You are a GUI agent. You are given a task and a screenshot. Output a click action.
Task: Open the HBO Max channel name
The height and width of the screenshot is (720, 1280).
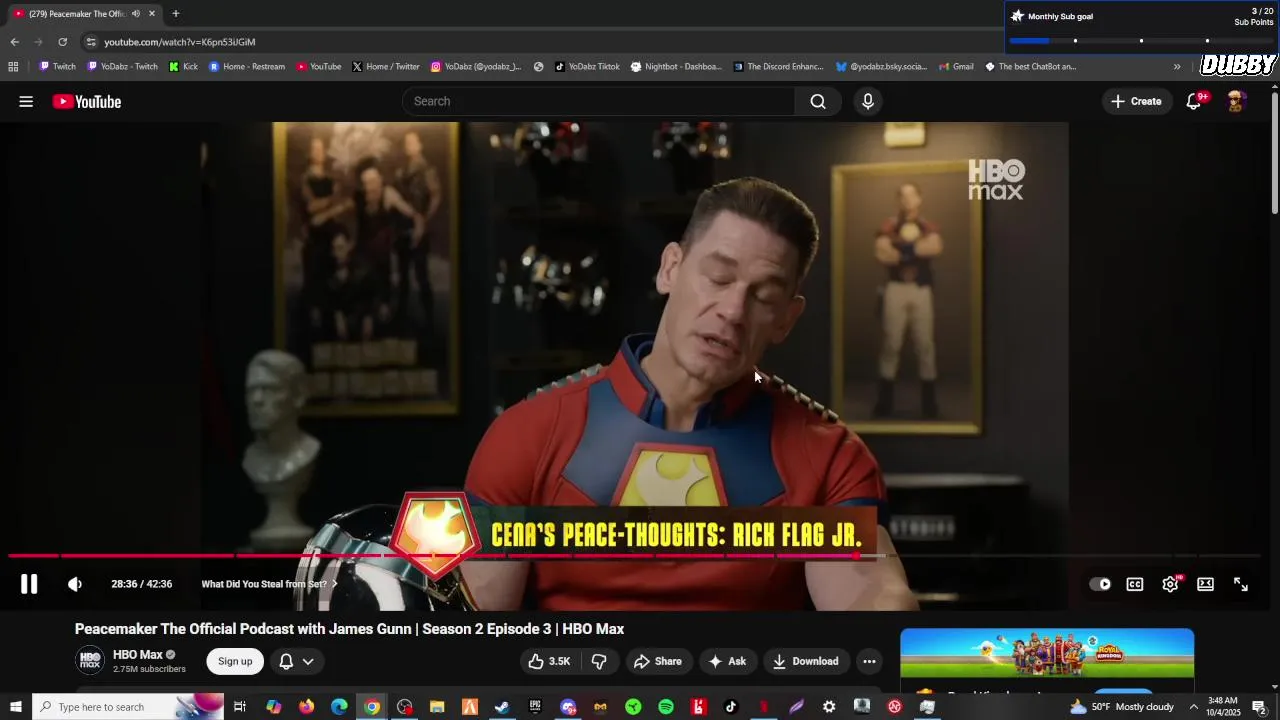coord(138,655)
